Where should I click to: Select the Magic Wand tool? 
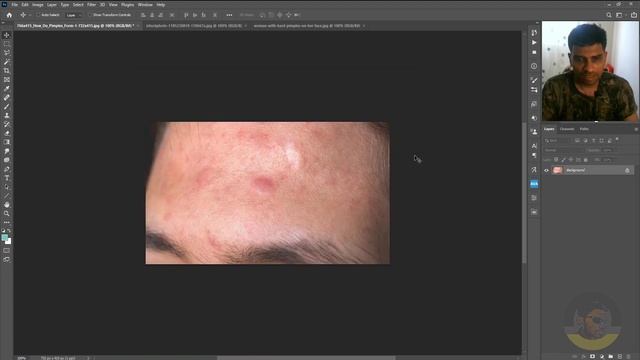[7, 62]
